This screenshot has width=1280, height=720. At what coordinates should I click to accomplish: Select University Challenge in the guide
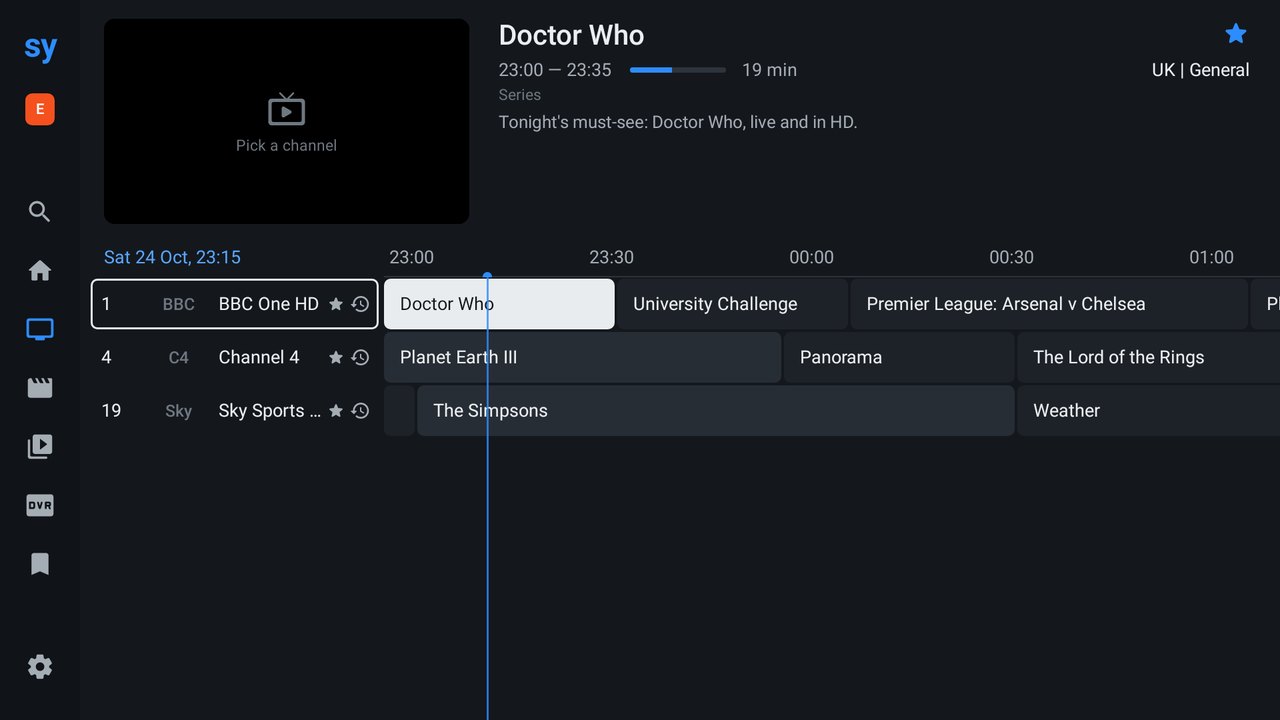click(732, 304)
